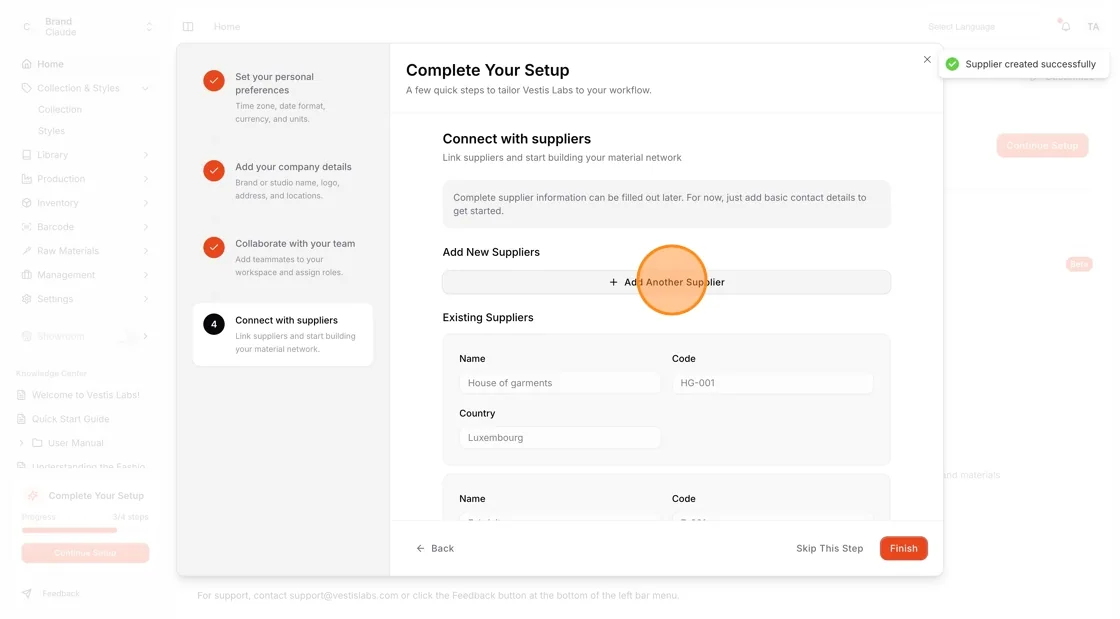The height and width of the screenshot is (619, 1120).
Task: Open the TA user avatar
Action: (x=1093, y=26)
